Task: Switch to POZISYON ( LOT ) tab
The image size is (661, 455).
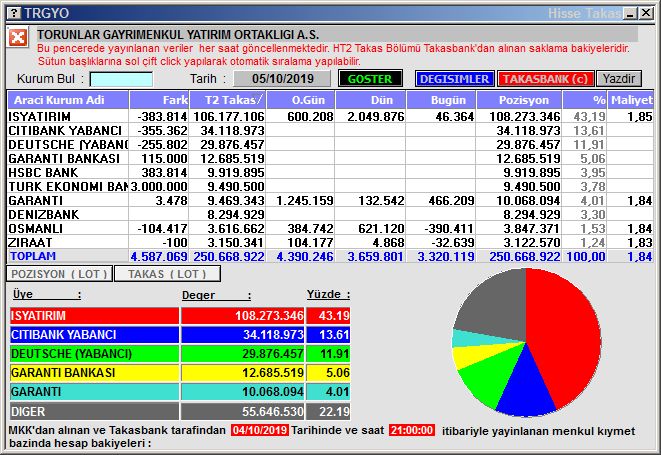Action: [x=59, y=274]
